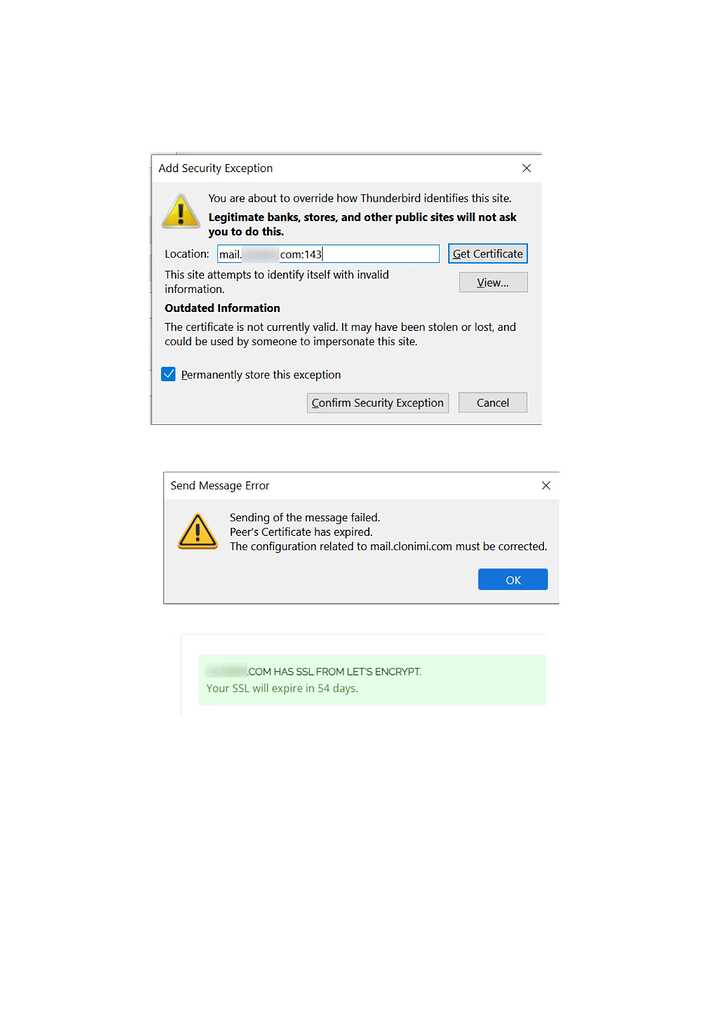
Task: Focus the Location server address field
Action: pos(329,254)
